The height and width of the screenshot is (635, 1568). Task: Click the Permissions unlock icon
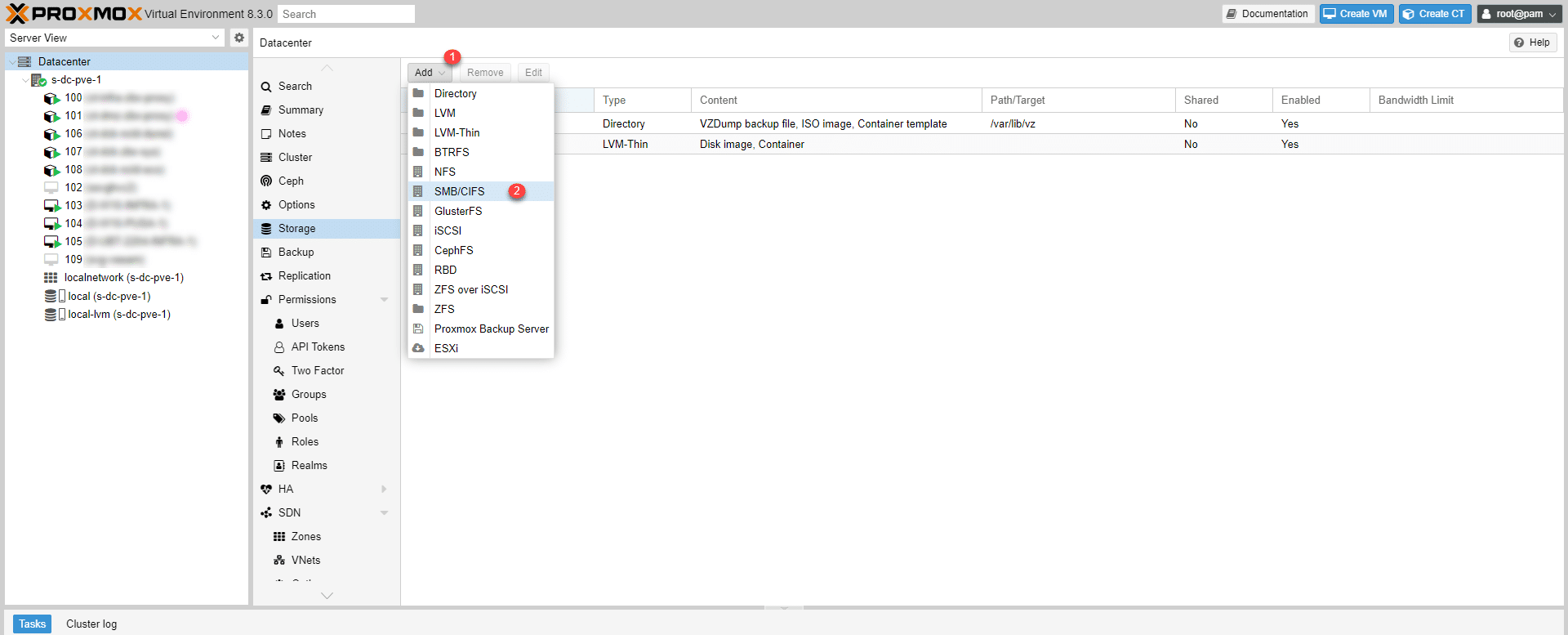[x=266, y=300]
